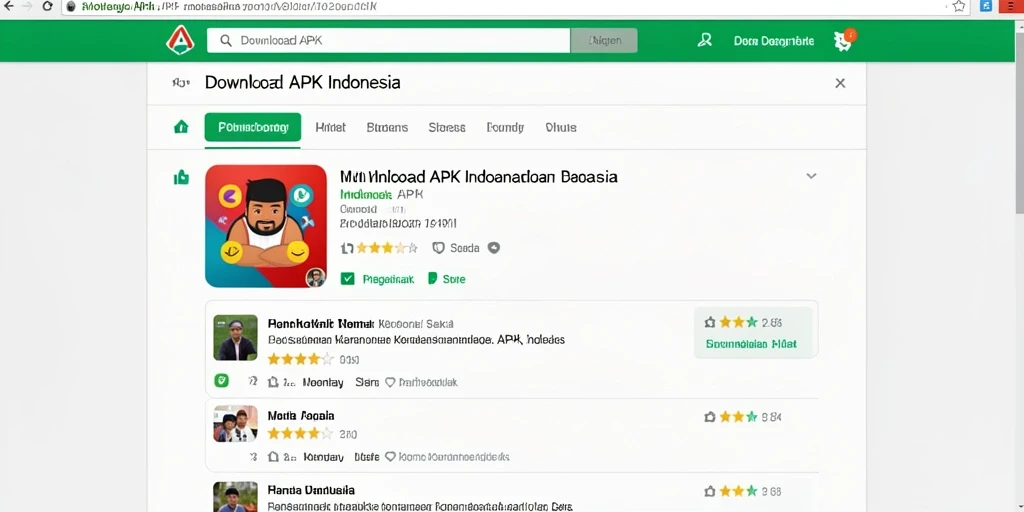Expand the chevron beside the app title
The width and height of the screenshot is (1024, 512).
coord(811,176)
